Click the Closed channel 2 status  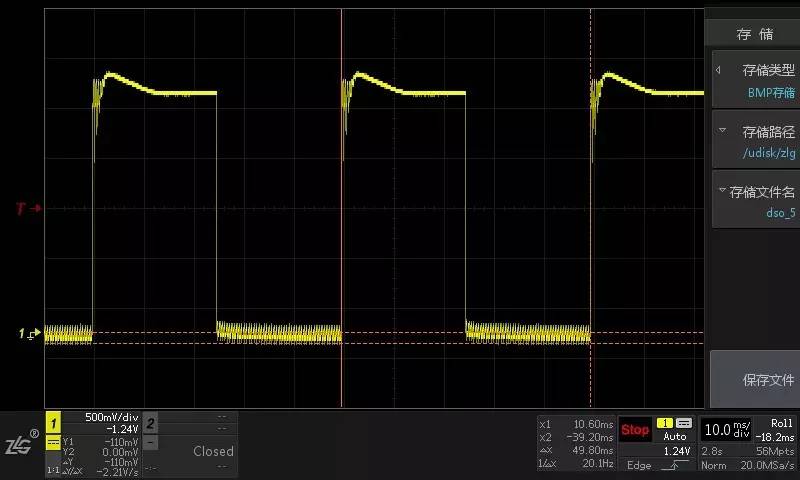[213, 451]
